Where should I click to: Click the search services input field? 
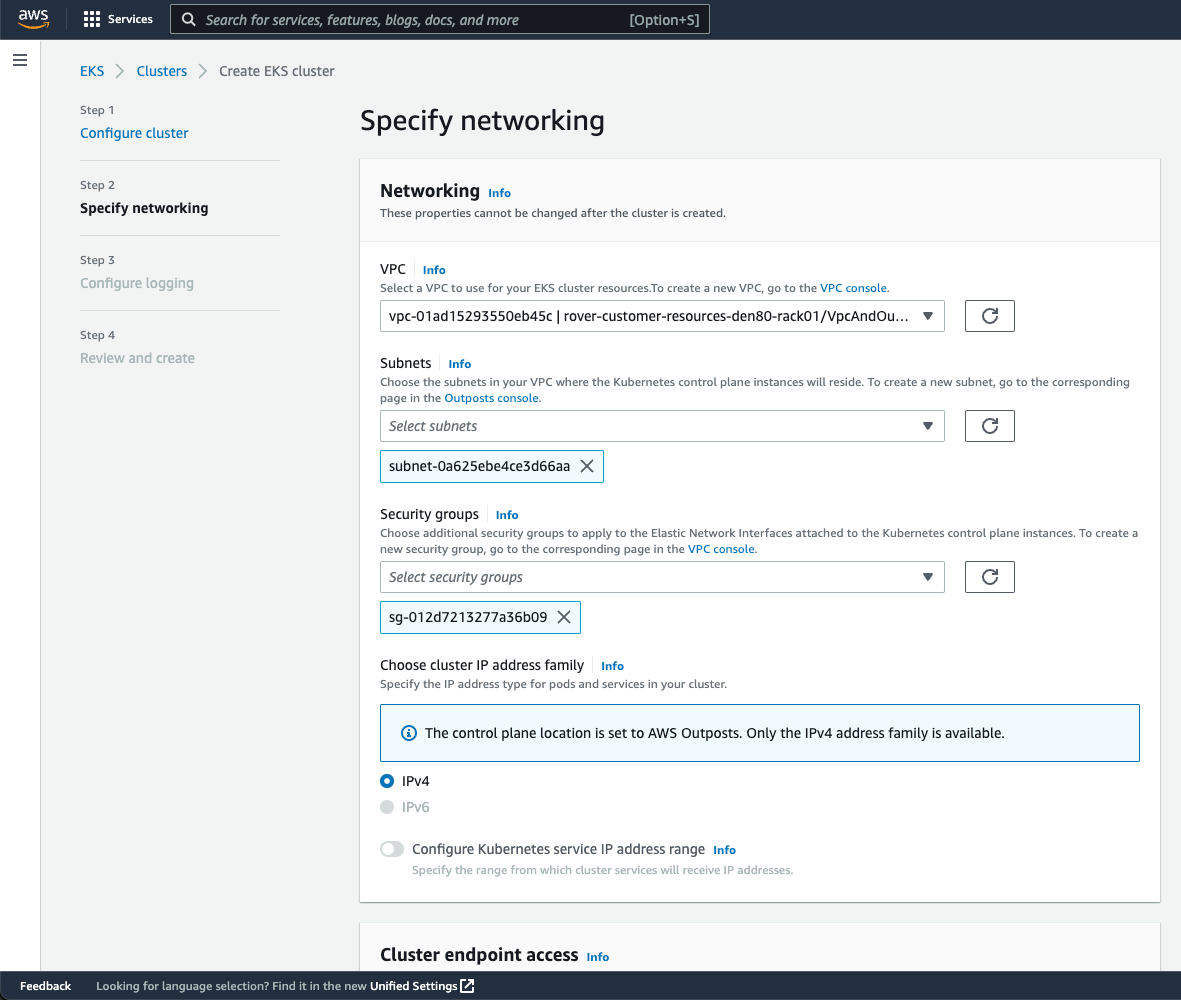click(440, 19)
